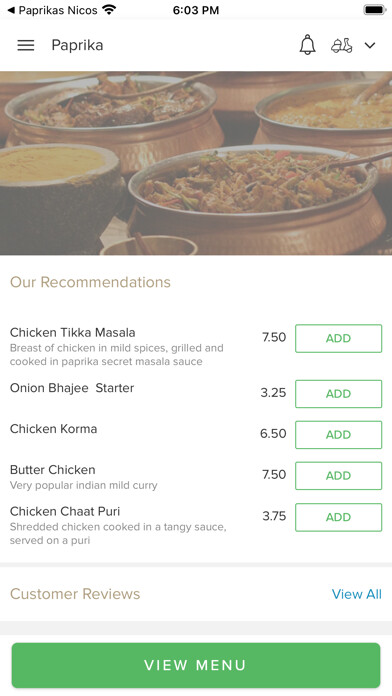Tap the battery status icon
This screenshot has width=392, height=696.
tap(375, 10)
